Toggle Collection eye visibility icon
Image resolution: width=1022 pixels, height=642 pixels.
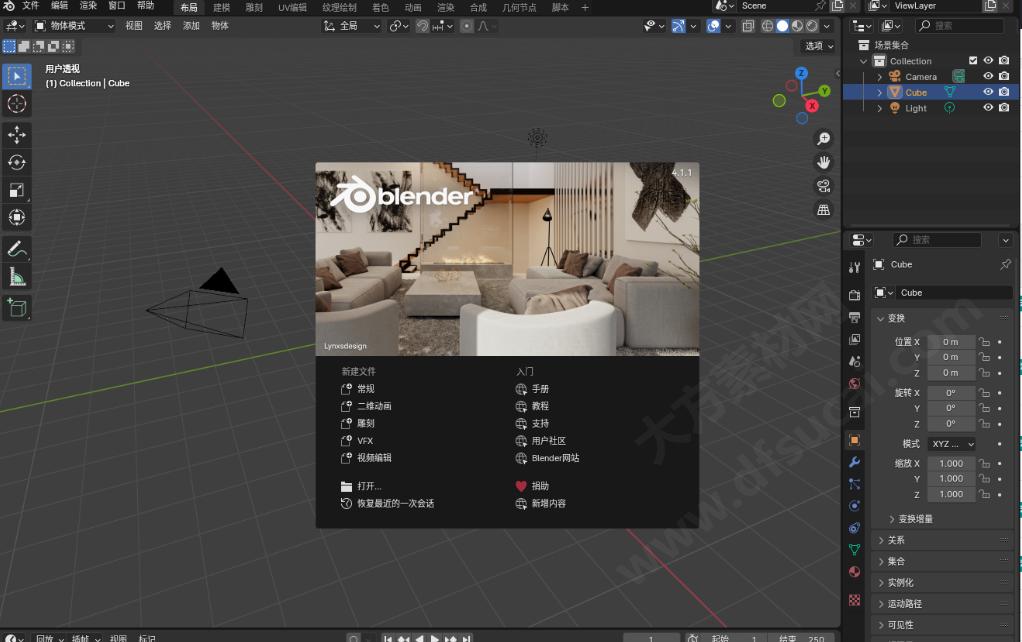988,61
